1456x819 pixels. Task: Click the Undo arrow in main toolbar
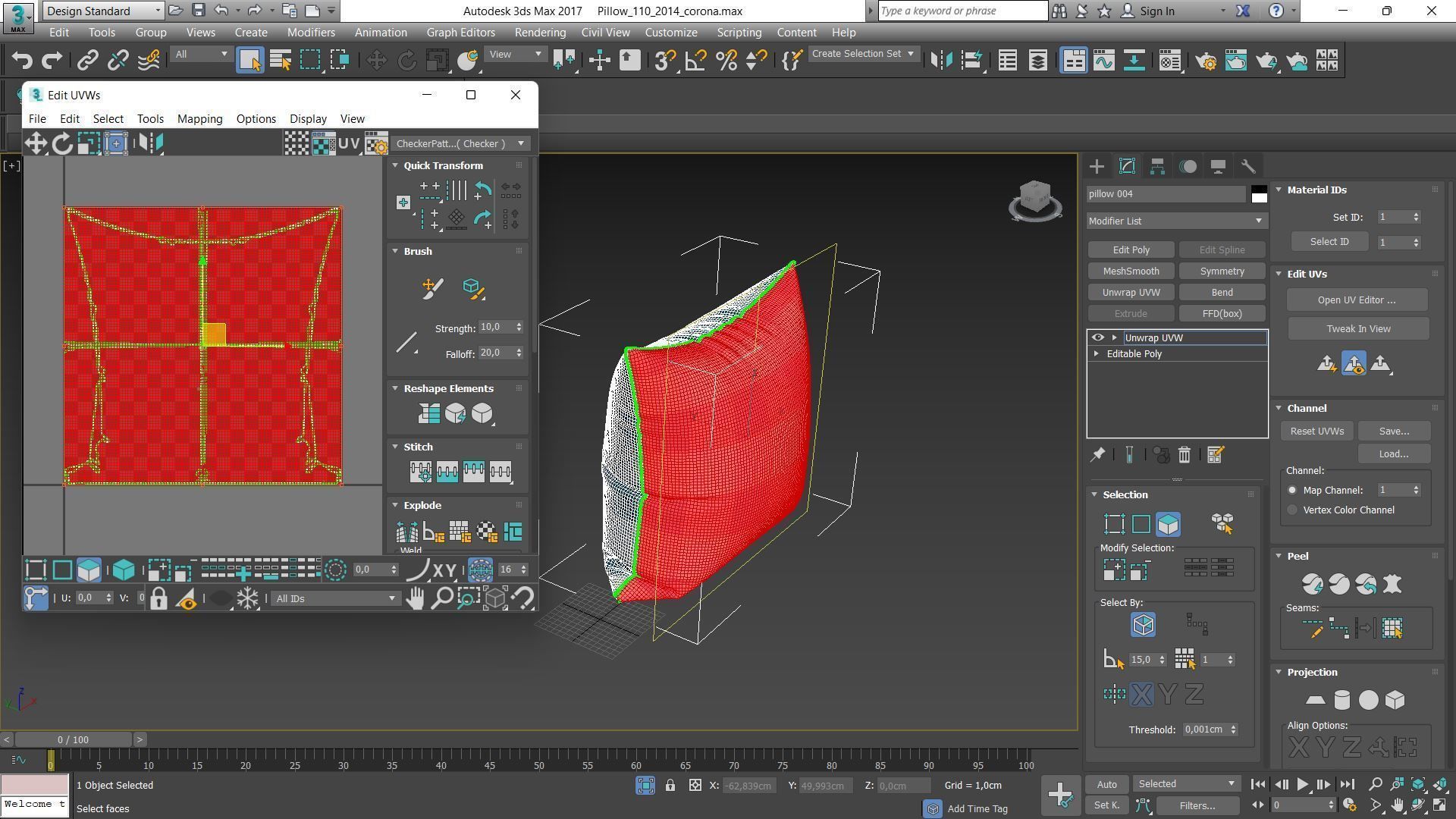[x=22, y=61]
